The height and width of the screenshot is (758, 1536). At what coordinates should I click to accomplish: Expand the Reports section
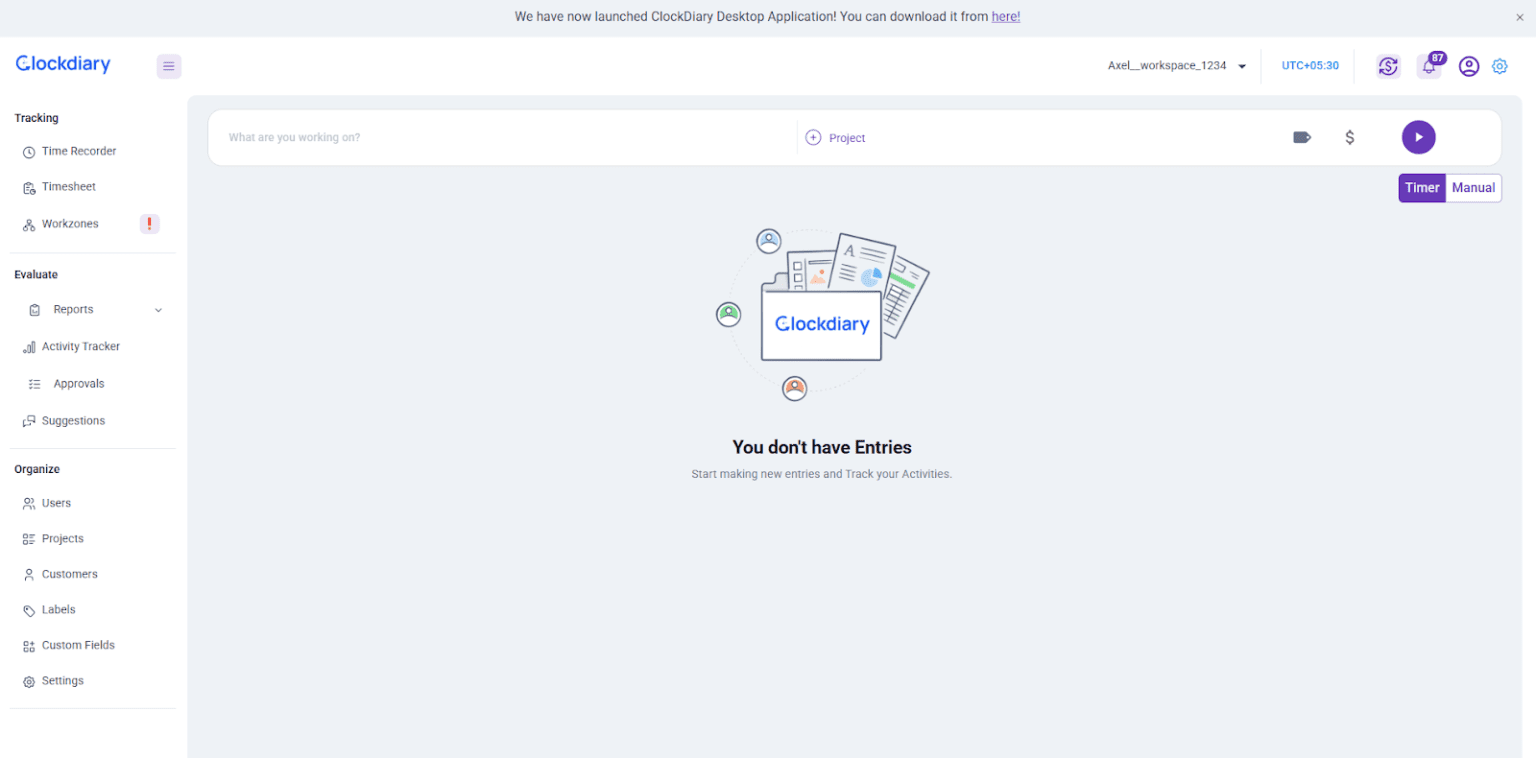click(x=157, y=310)
